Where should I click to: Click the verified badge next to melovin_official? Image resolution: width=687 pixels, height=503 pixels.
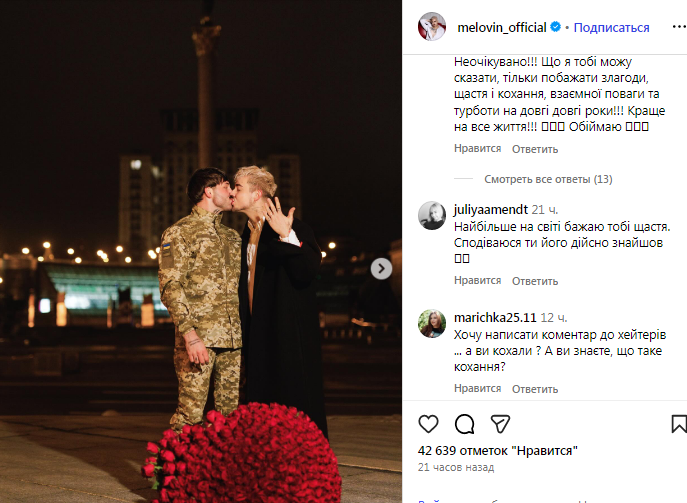click(555, 27)
